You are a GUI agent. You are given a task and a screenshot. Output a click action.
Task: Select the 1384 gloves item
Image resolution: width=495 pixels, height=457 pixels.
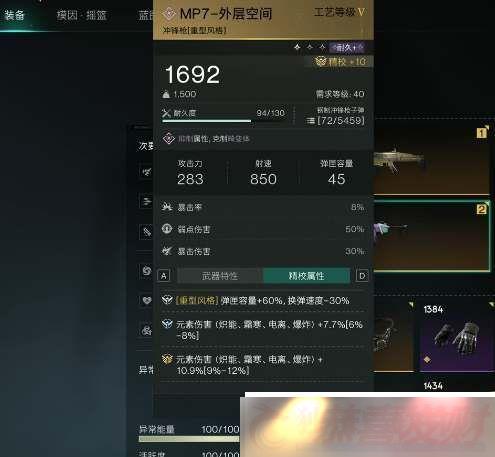tap(457, 336)
